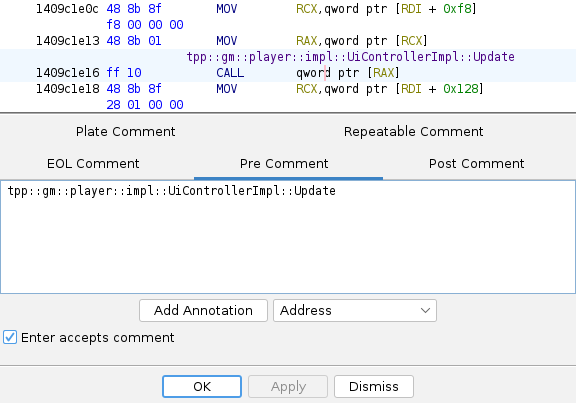Click the 'RAX,qword ptr [RCX]' operand

tap(362, 41)
